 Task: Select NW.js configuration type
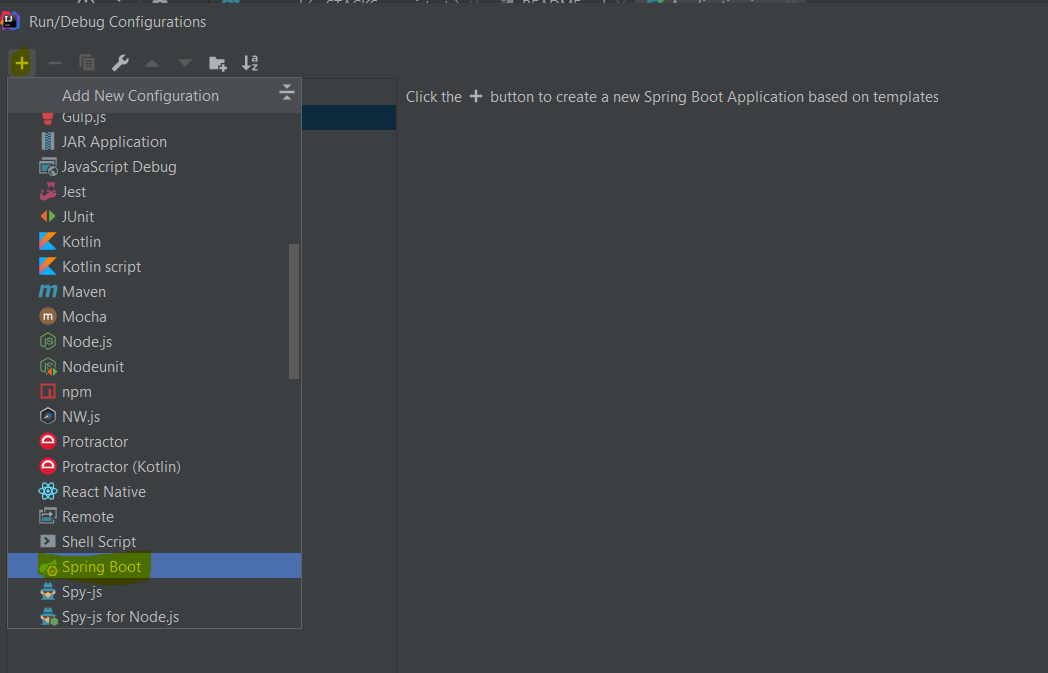click(154, 416)
